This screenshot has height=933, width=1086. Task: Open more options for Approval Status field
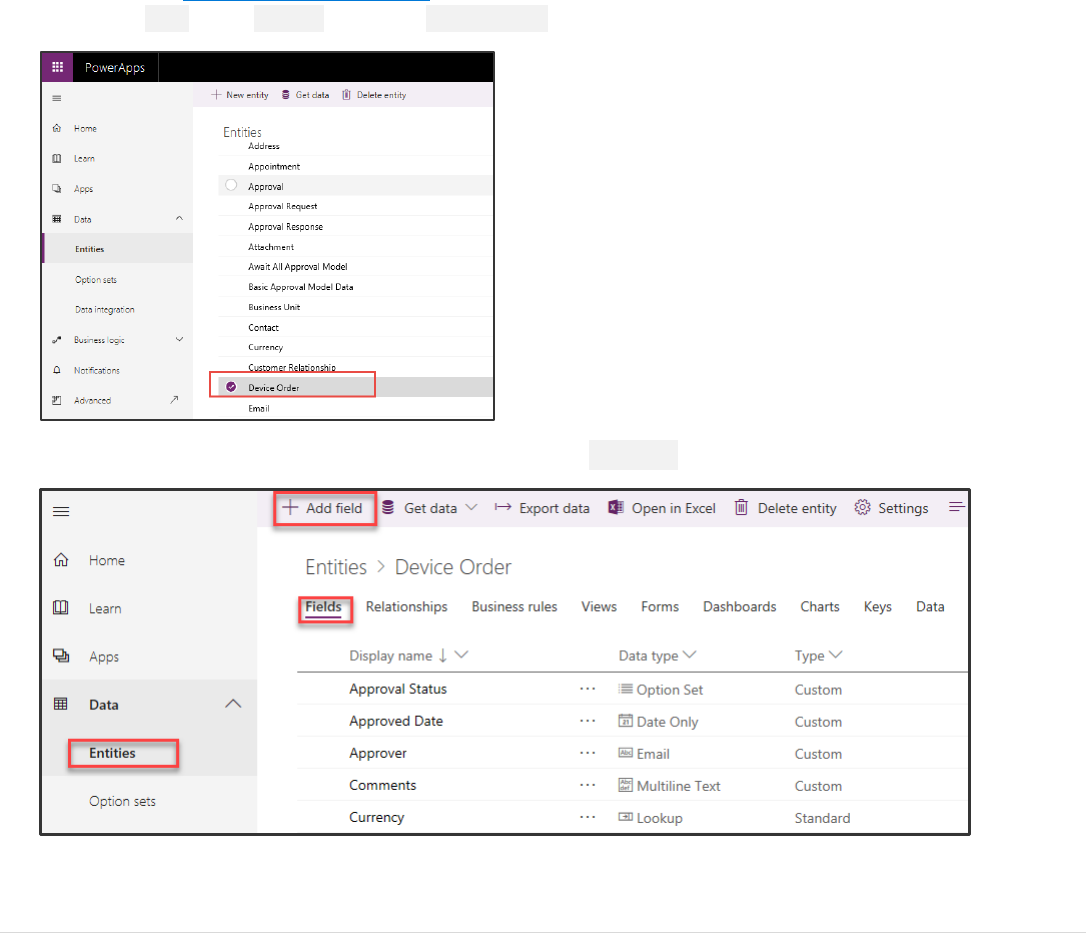coord(587,688)
